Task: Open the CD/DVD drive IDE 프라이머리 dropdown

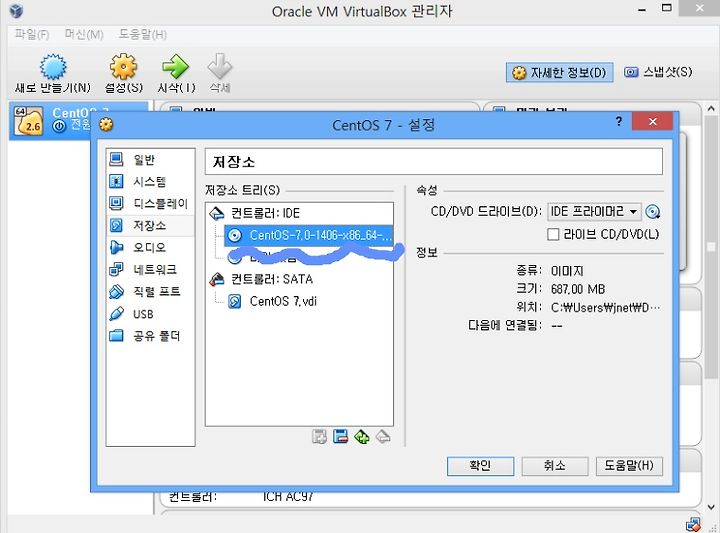Action: [594, 212]
